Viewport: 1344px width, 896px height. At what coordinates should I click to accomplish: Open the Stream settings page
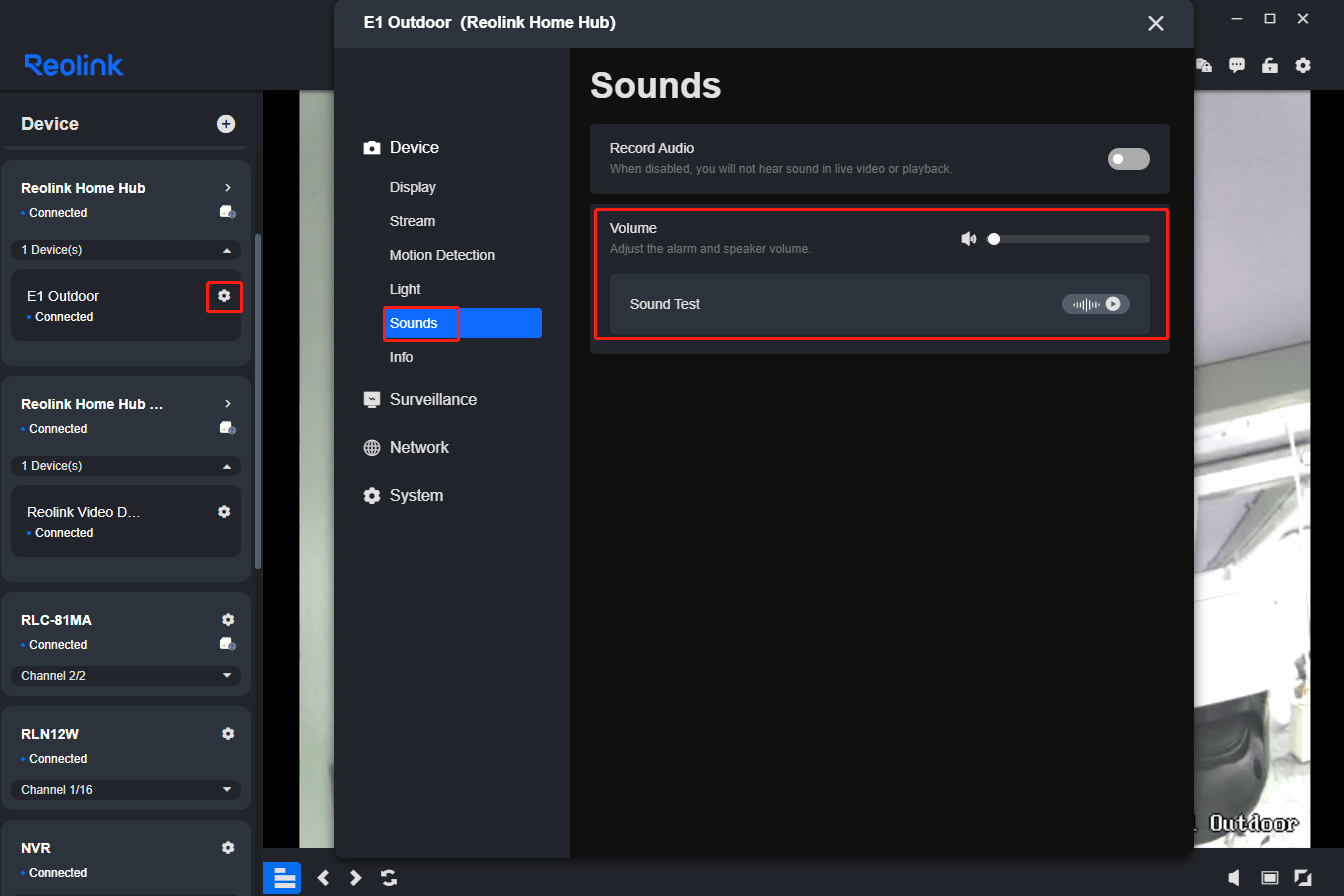click(412, 221)
